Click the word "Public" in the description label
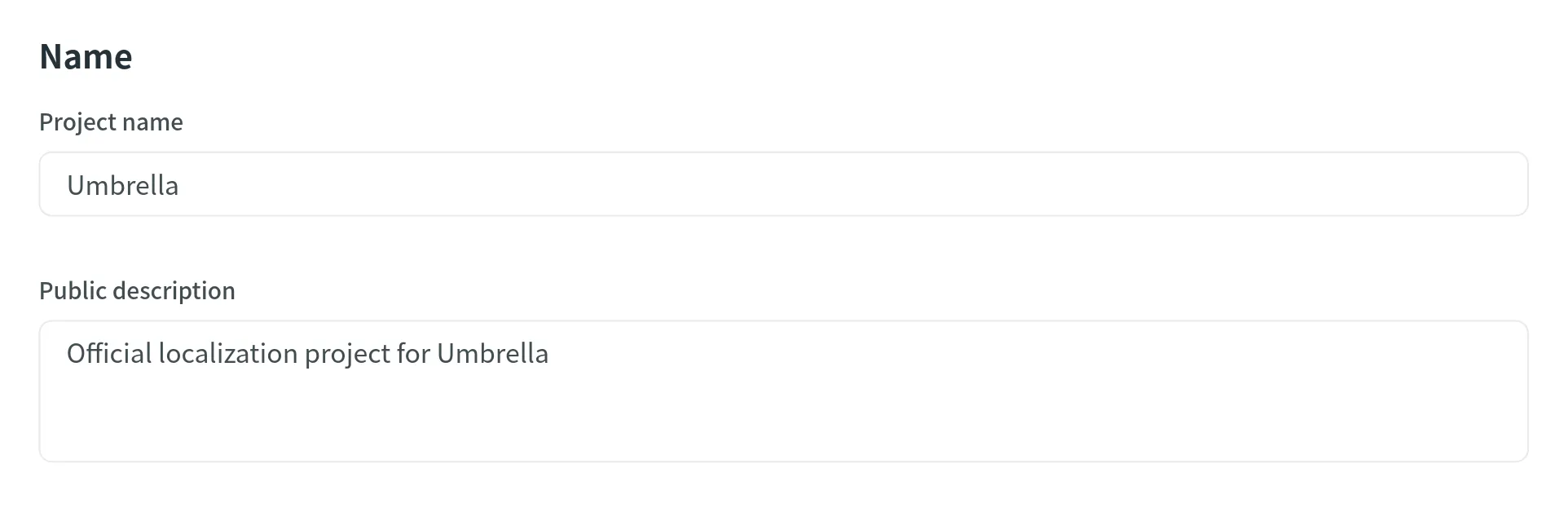1568x508 pixels. pyautogui.click(x=73, y=291)
